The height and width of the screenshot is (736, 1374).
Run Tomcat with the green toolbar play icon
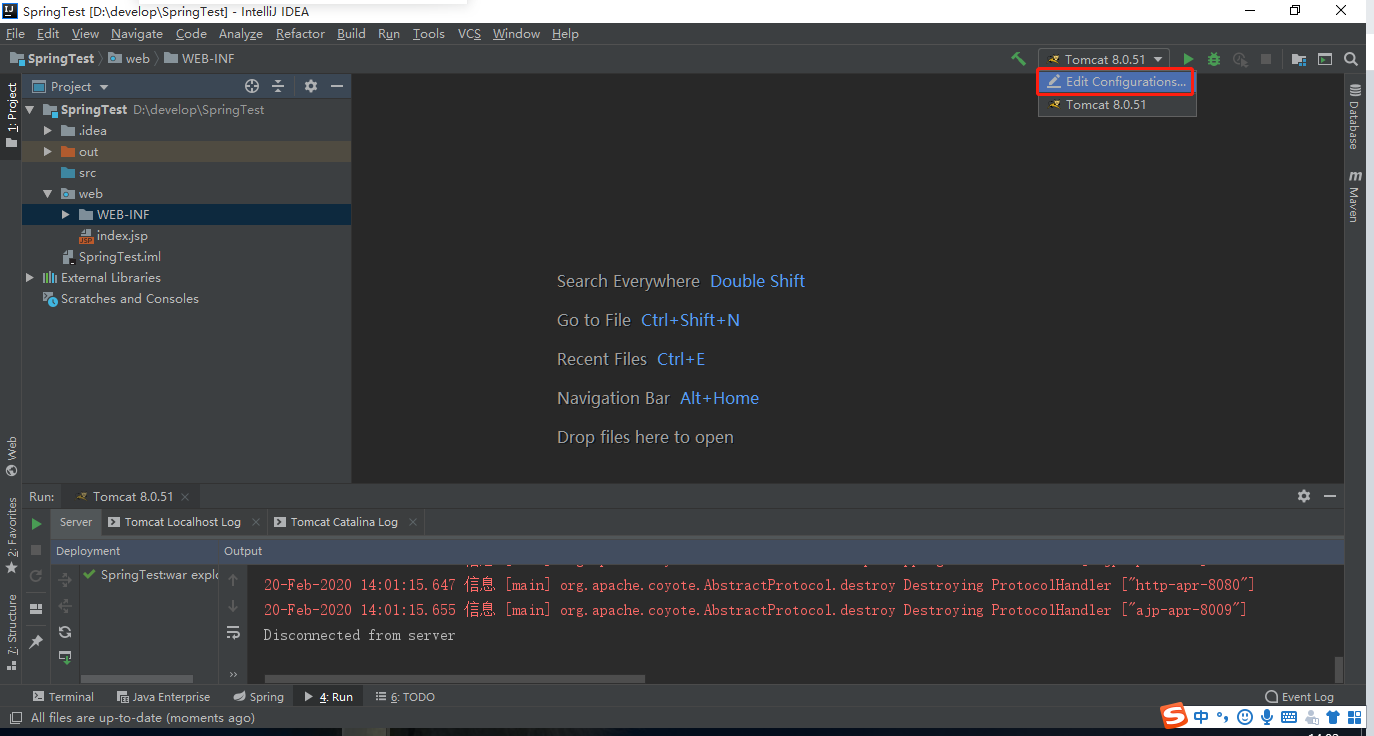[x=1188, y=59]
